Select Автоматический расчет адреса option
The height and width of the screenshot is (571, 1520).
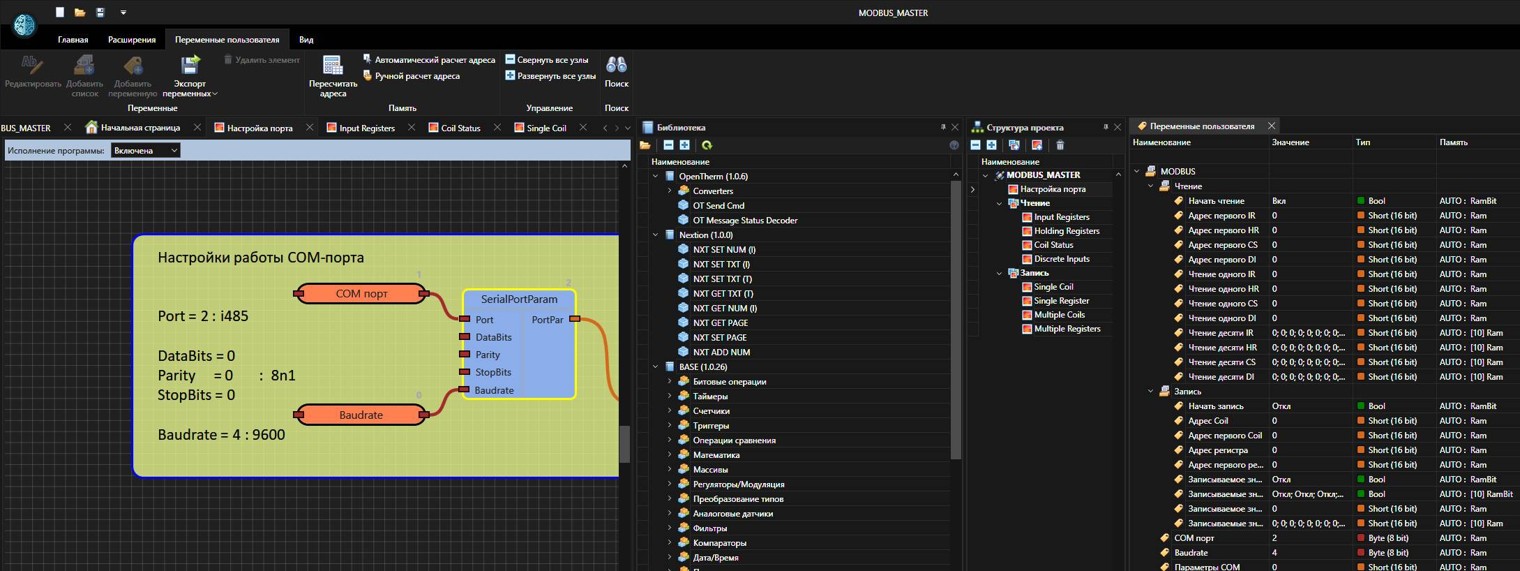[428, 60]
